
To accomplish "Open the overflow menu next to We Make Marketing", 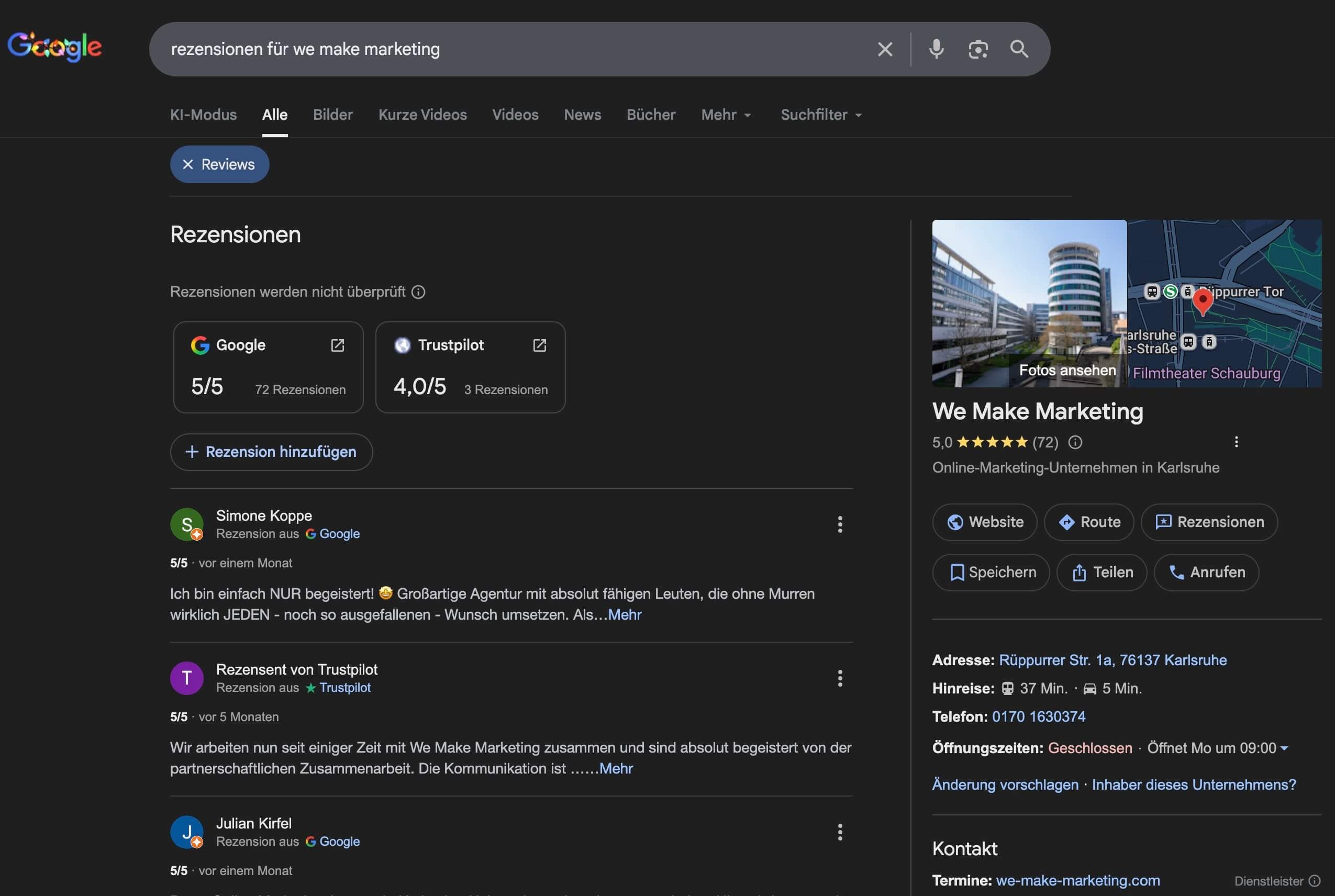I will 1237,441.
